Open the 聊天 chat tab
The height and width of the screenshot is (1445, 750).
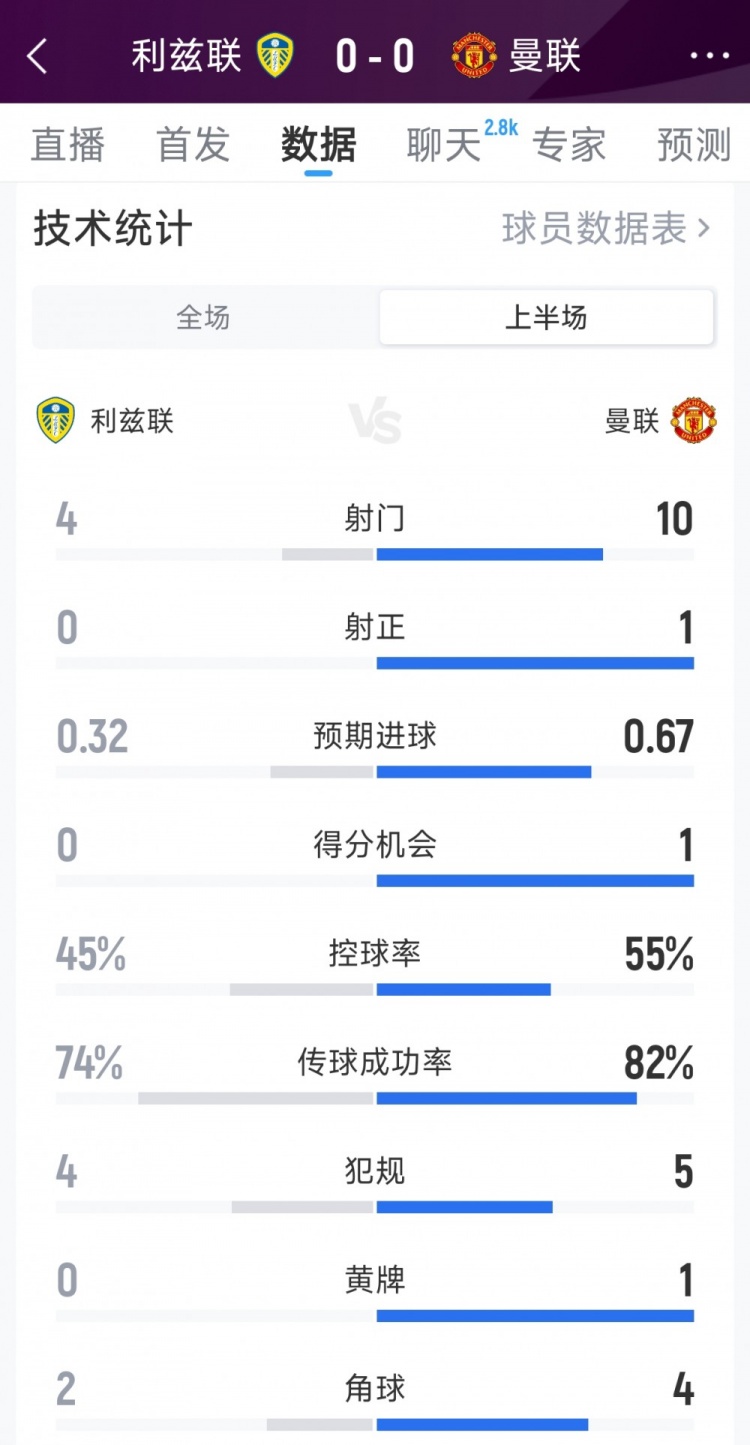click(443, 146)
